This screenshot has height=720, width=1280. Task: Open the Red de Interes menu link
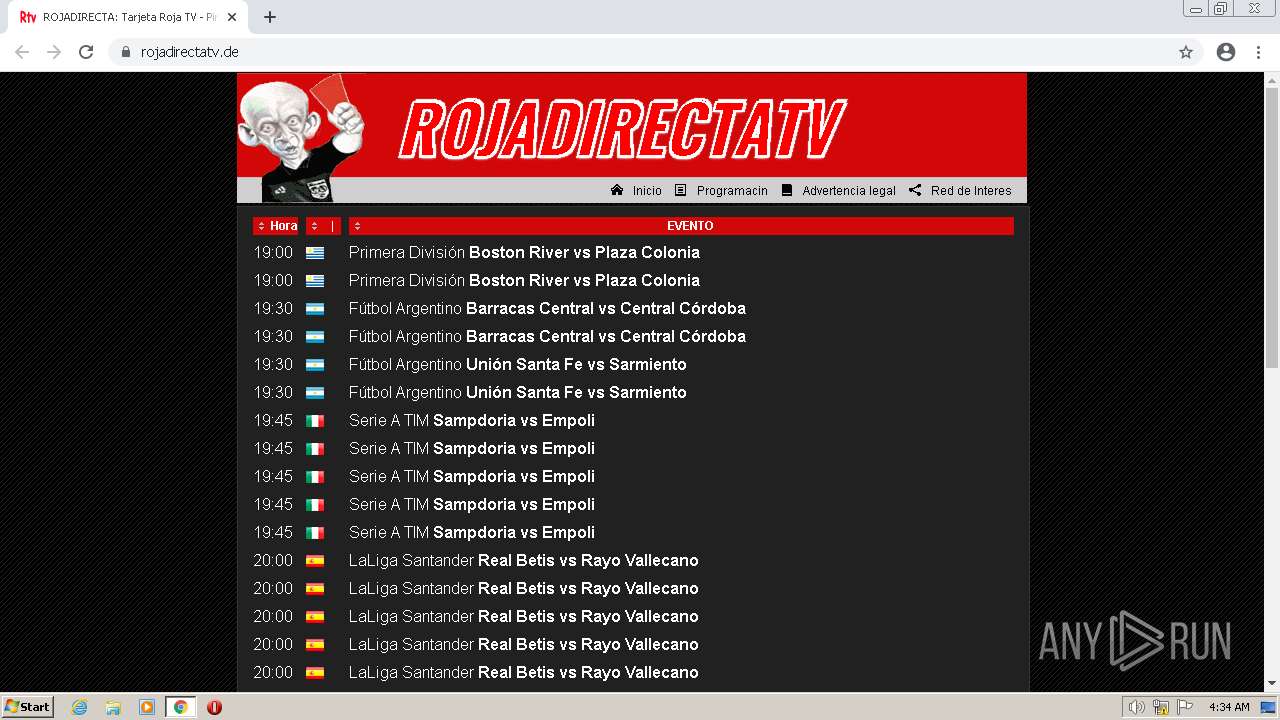pyautogui.click(x=971, y=191)
